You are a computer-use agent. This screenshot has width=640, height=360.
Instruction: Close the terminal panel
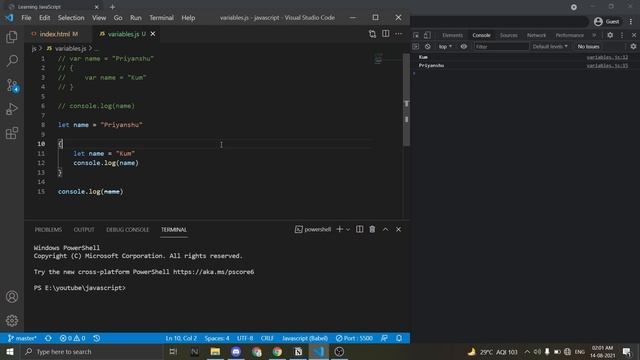pyautogui.click(x=398, y=229)
